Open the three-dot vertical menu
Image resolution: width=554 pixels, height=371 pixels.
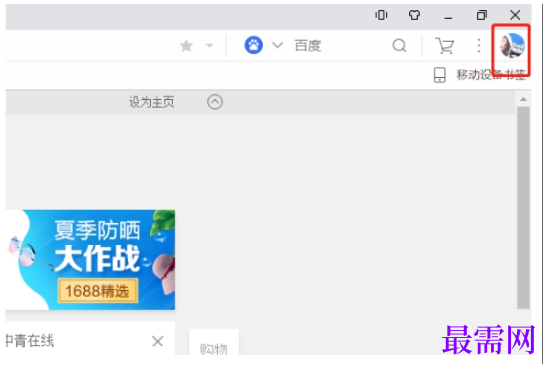click(x=479, y=46)
